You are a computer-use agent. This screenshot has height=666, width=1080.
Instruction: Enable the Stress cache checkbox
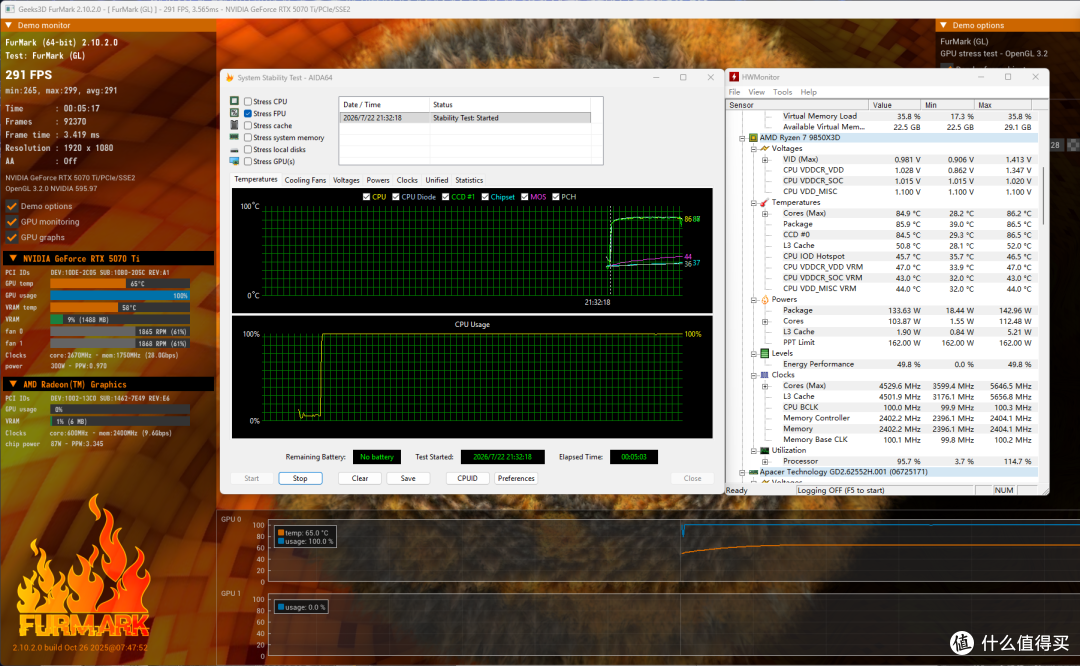pos(248,125)
